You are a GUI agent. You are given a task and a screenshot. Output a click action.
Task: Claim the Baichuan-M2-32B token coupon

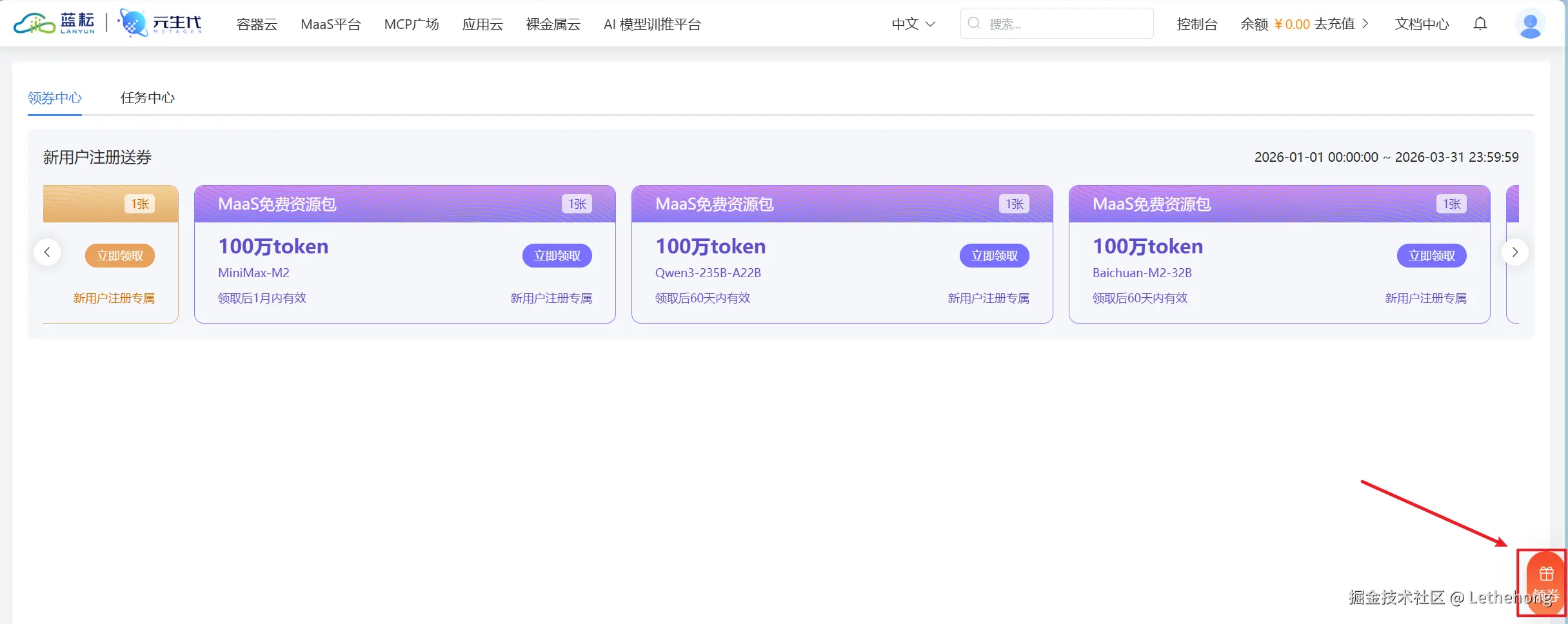tap(1432, 256)
